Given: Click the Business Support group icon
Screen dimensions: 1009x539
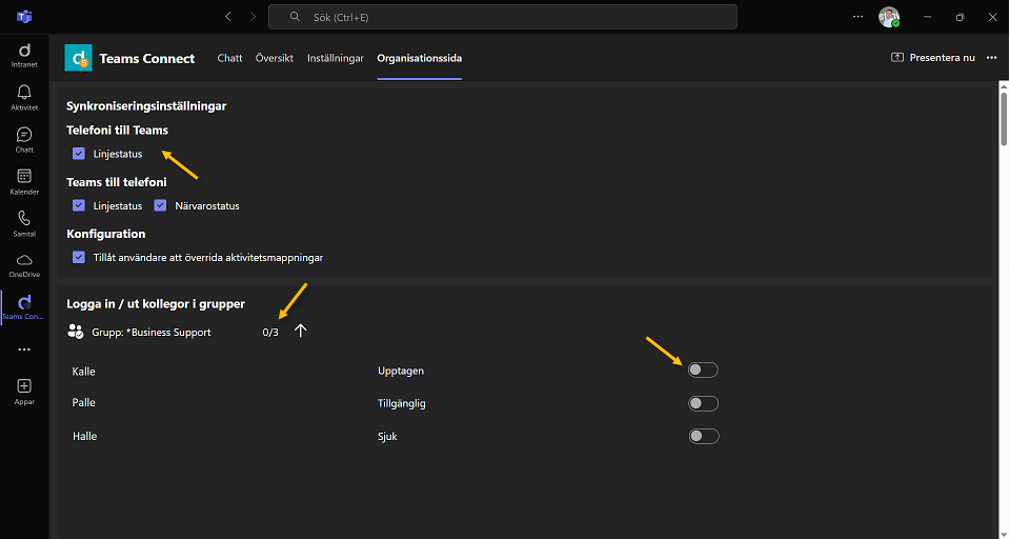Looking at the screenshot, I should 75,332.
